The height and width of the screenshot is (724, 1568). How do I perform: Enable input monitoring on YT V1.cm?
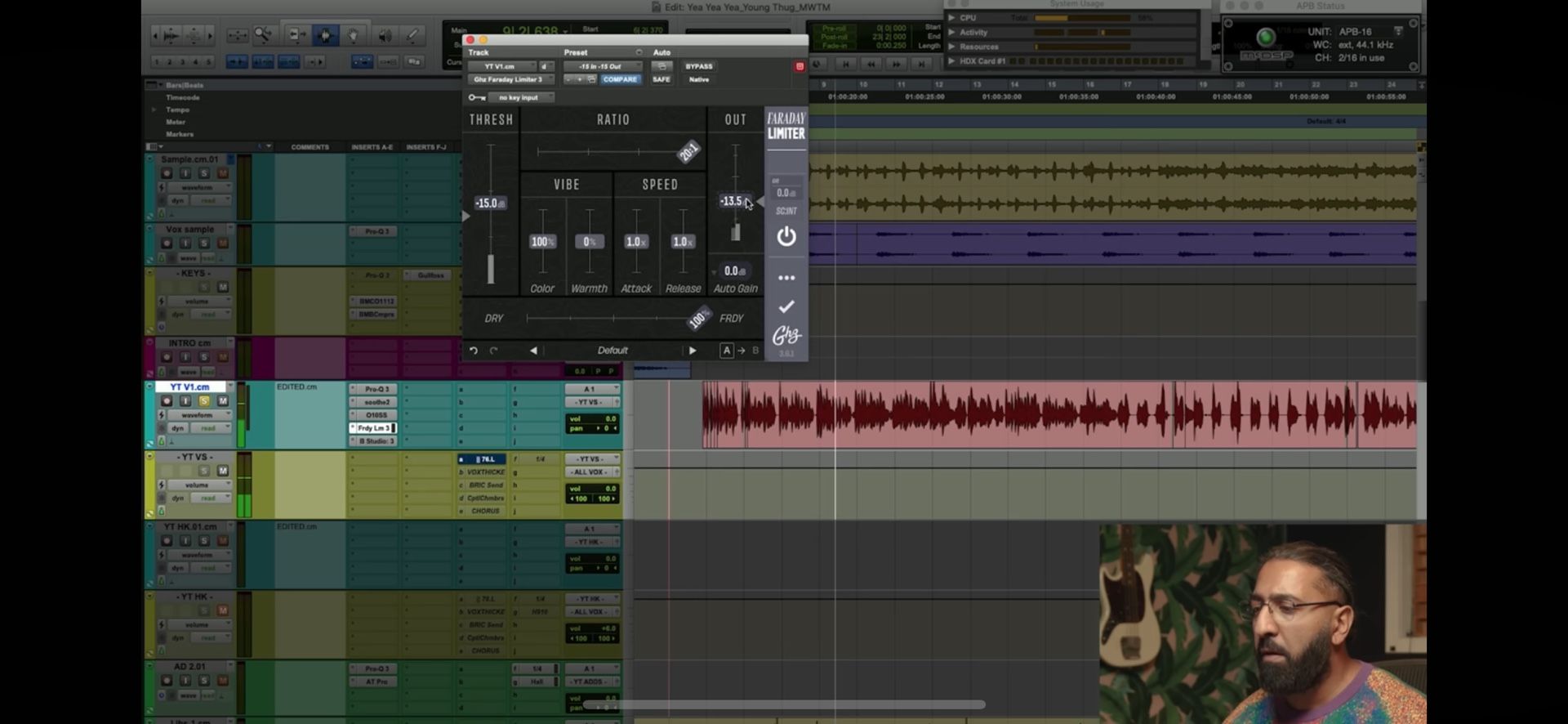tap(185, 401)
